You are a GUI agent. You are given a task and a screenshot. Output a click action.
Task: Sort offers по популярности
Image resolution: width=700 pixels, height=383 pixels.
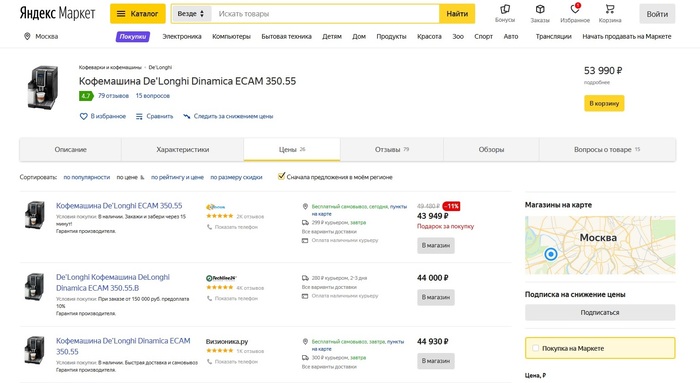coord(87,177)
